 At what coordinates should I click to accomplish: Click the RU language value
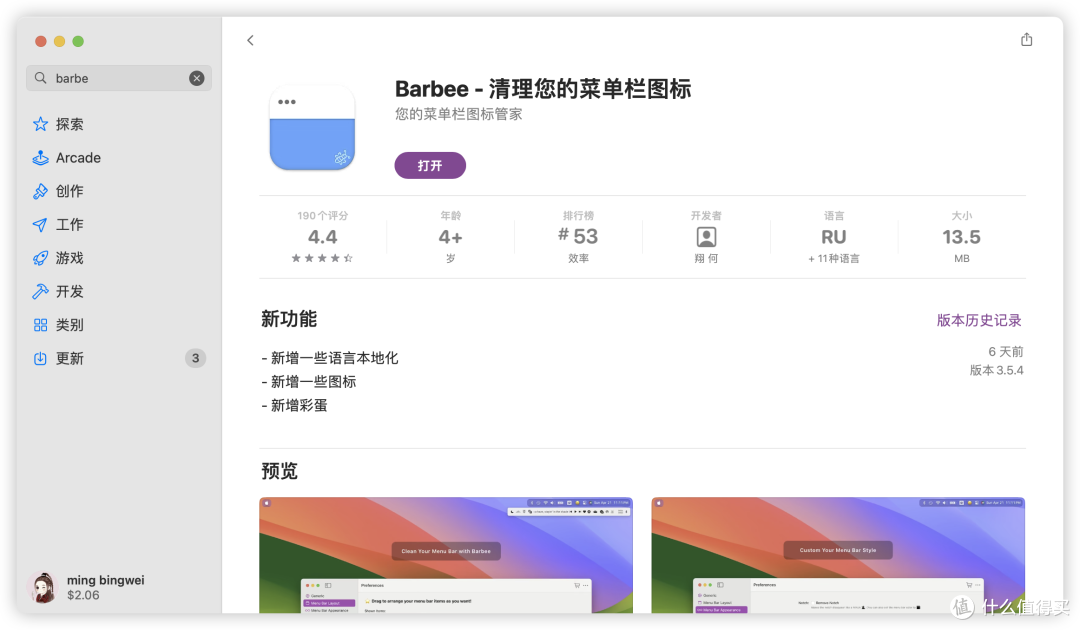tap(833, 237)
